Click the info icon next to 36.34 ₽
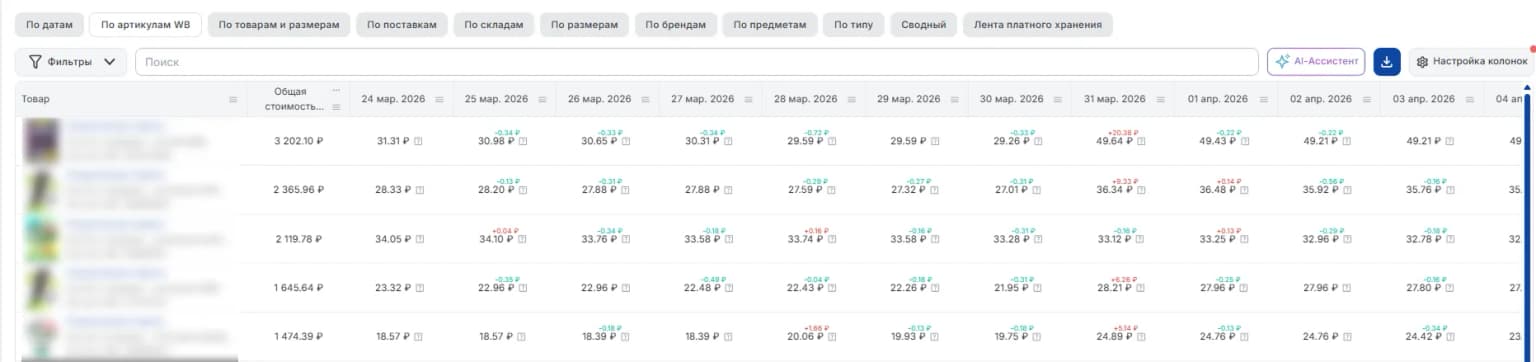Viewport: 1536px width, 362px height. [x=1140, y=190]
